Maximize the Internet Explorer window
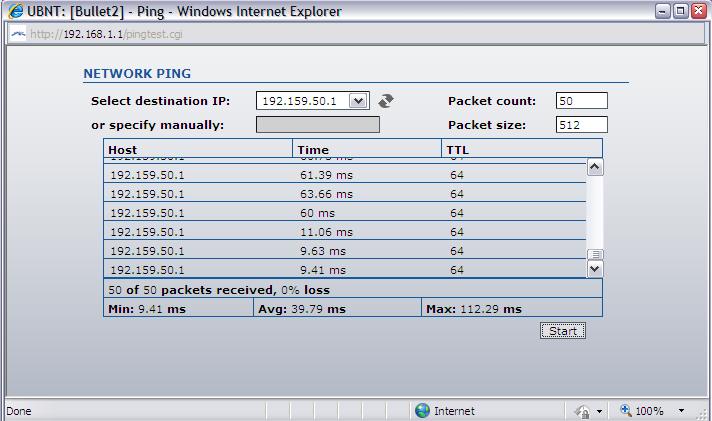The width and height of the screenshot is (712, 421). [681, 11]
